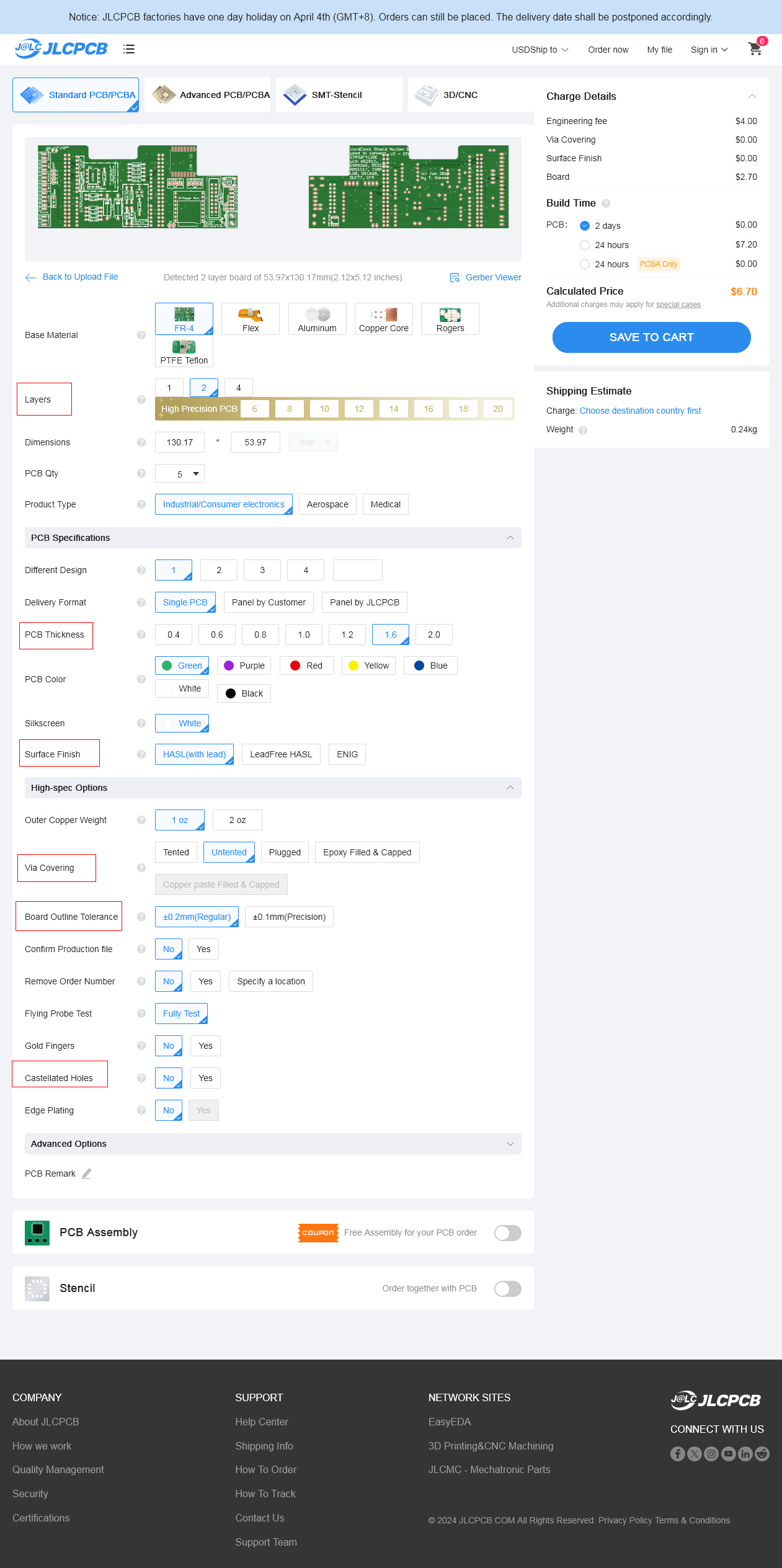Viewport: 782px width, 1568px height.
Task: Select Rogers base material
Action: [450, 319]
